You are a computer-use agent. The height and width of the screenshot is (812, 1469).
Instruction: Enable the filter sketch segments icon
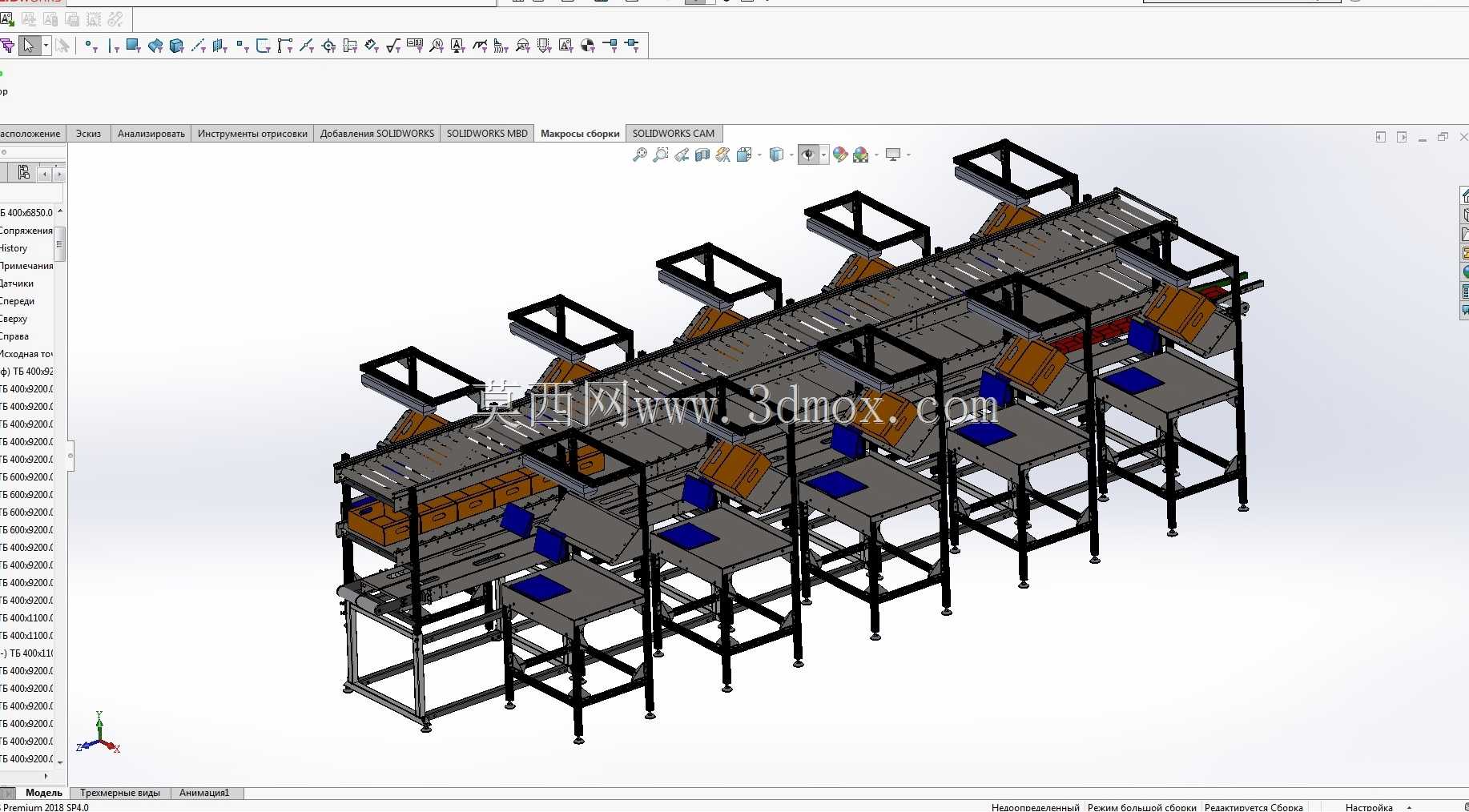tap(285, 46)
